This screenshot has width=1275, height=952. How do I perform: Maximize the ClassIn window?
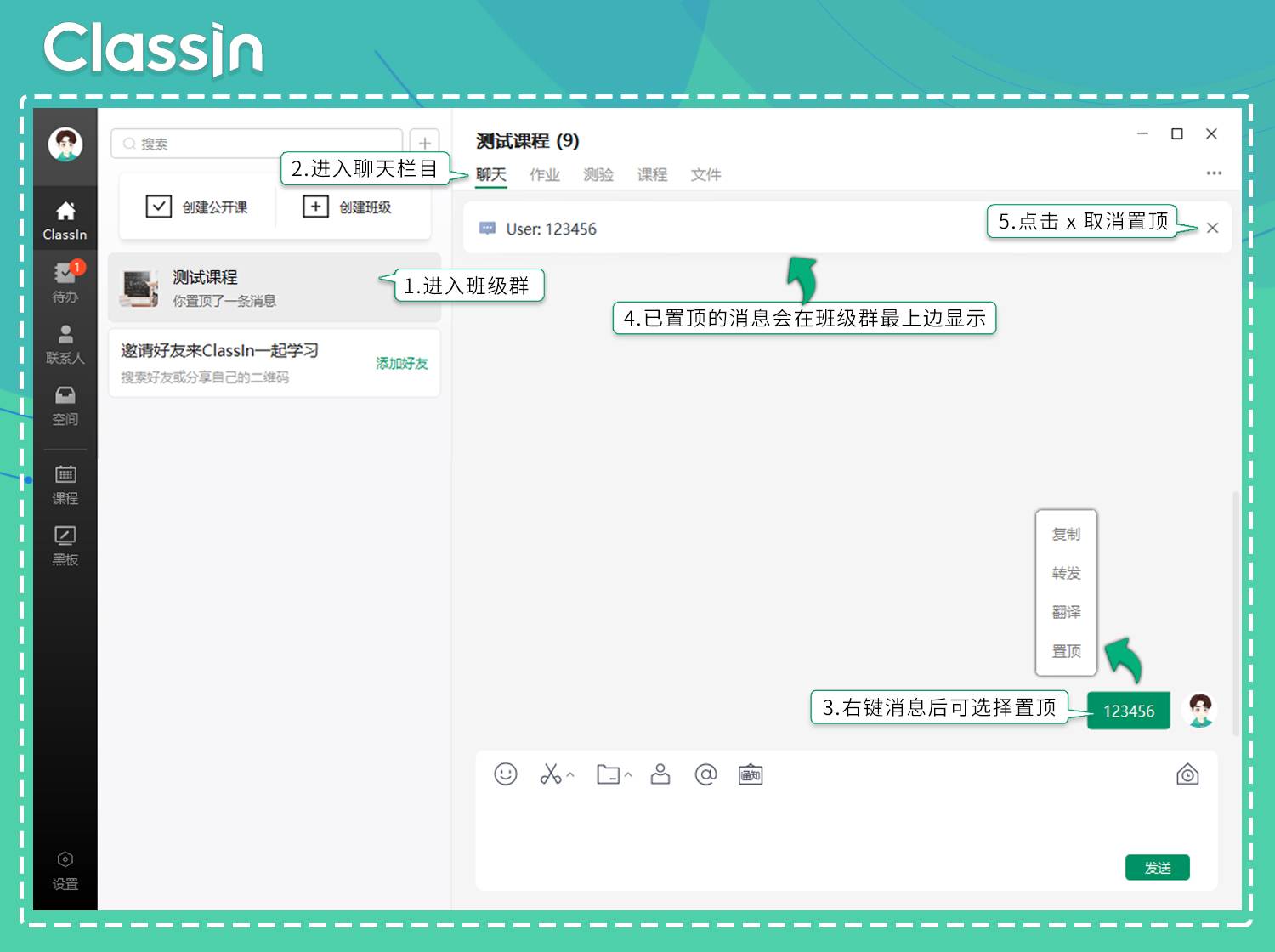(x=1177, y=133)
